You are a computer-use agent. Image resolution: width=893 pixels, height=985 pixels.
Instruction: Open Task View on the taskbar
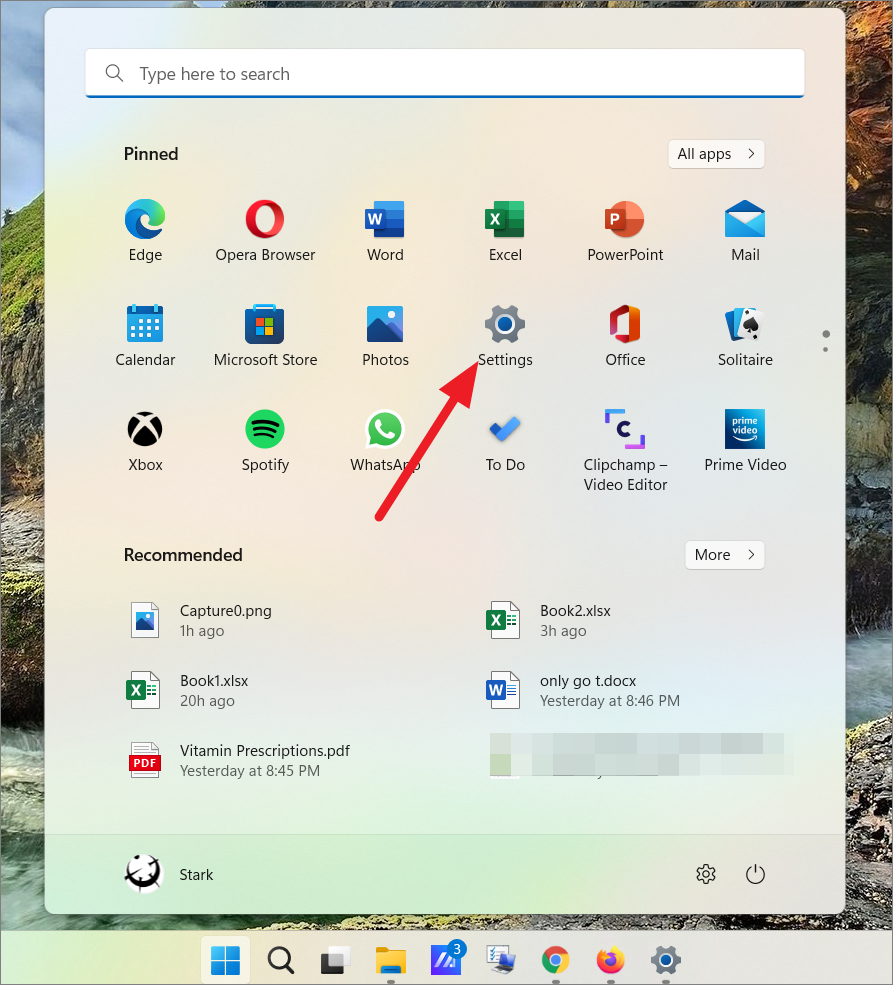pyautogui.click(x=335, y=959)
